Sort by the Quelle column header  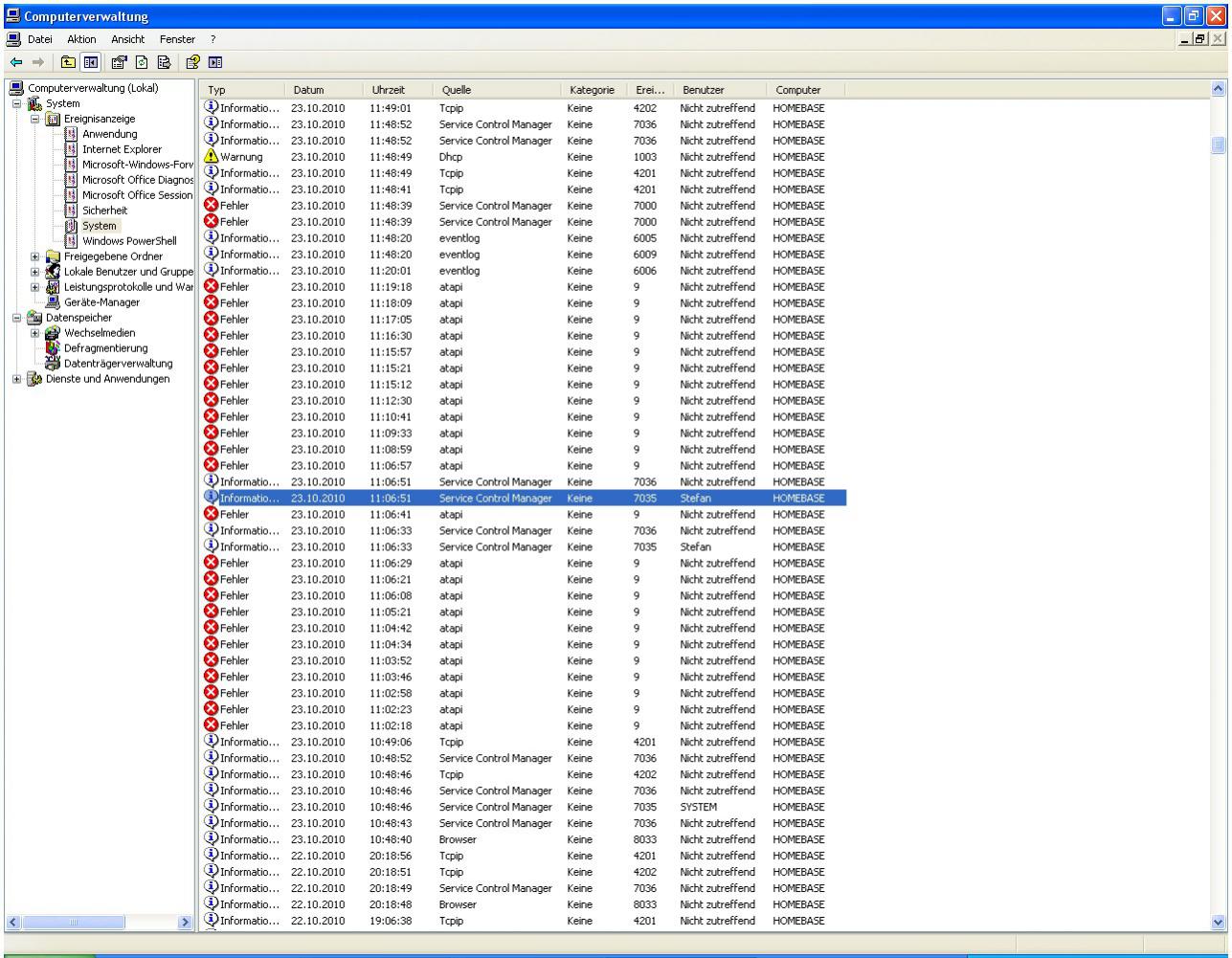coord(498,90)
